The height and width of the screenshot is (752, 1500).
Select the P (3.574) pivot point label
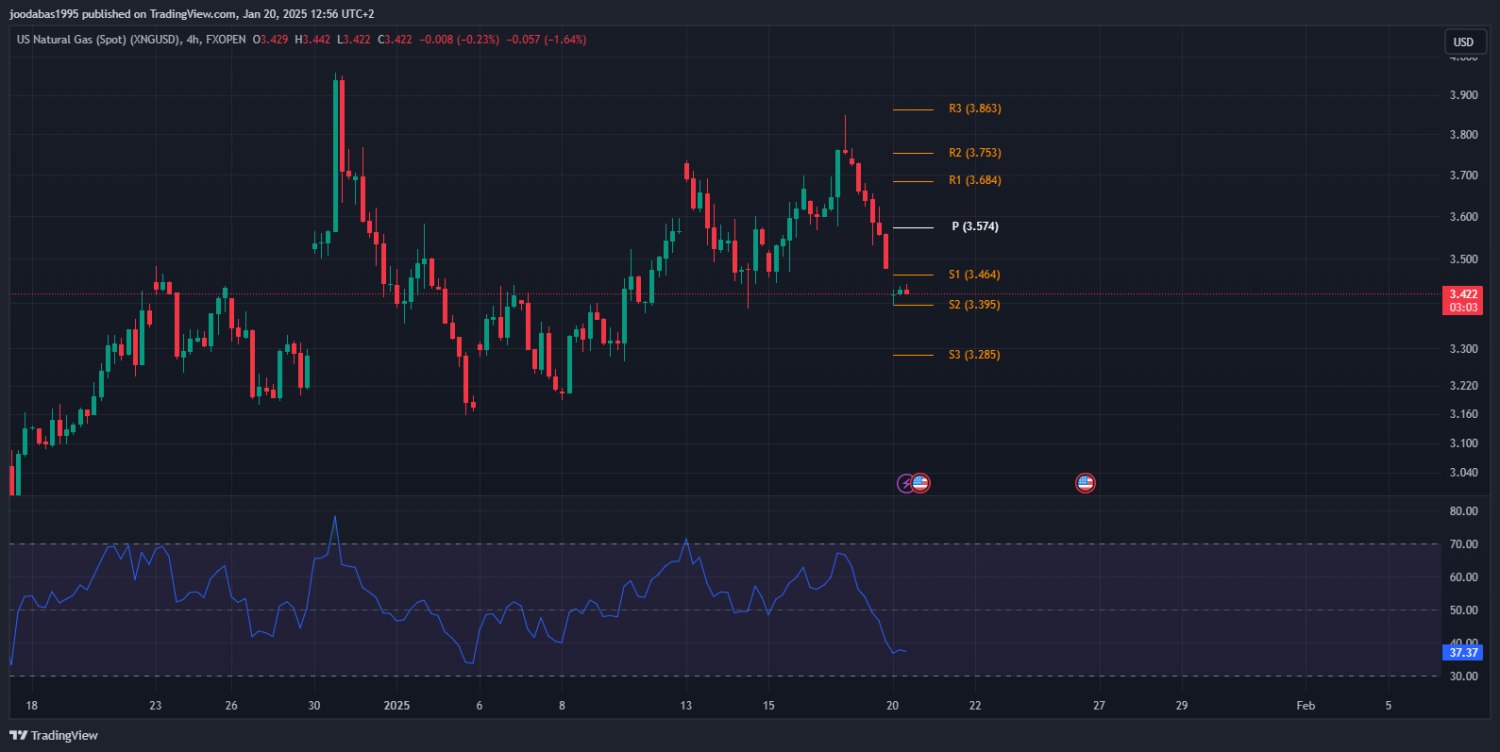(974, 227)
